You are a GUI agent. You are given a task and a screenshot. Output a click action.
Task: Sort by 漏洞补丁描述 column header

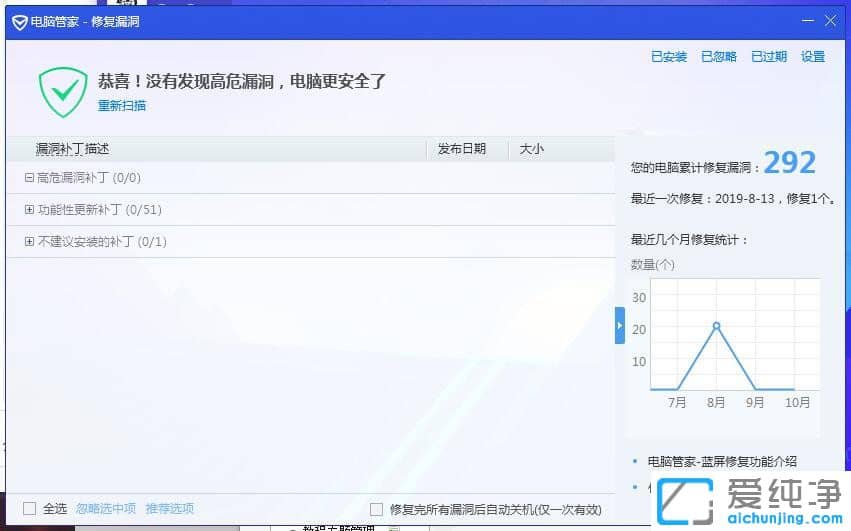point(73,149)
